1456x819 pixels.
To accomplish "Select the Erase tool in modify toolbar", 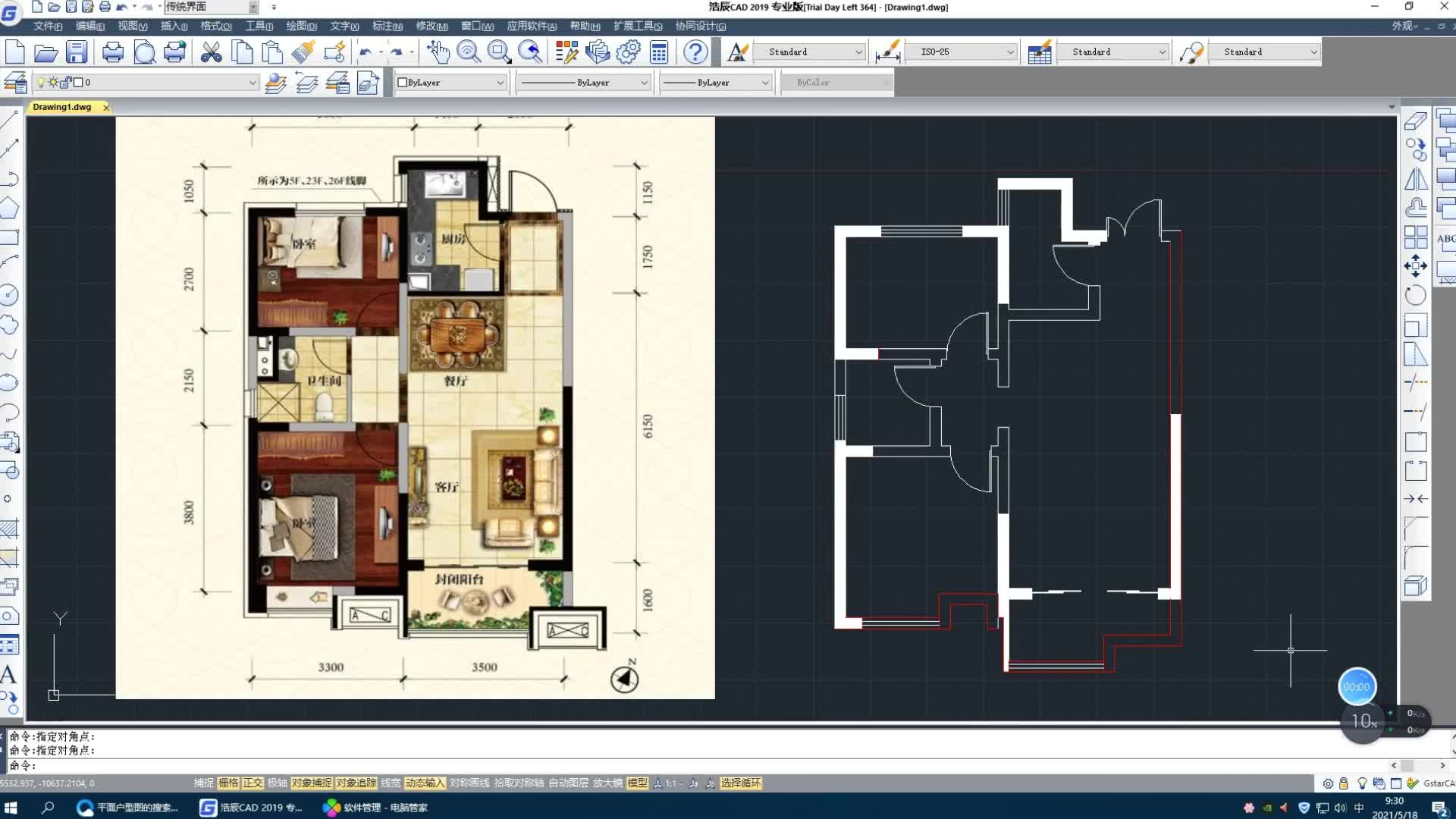I will tap(1415, 120).
